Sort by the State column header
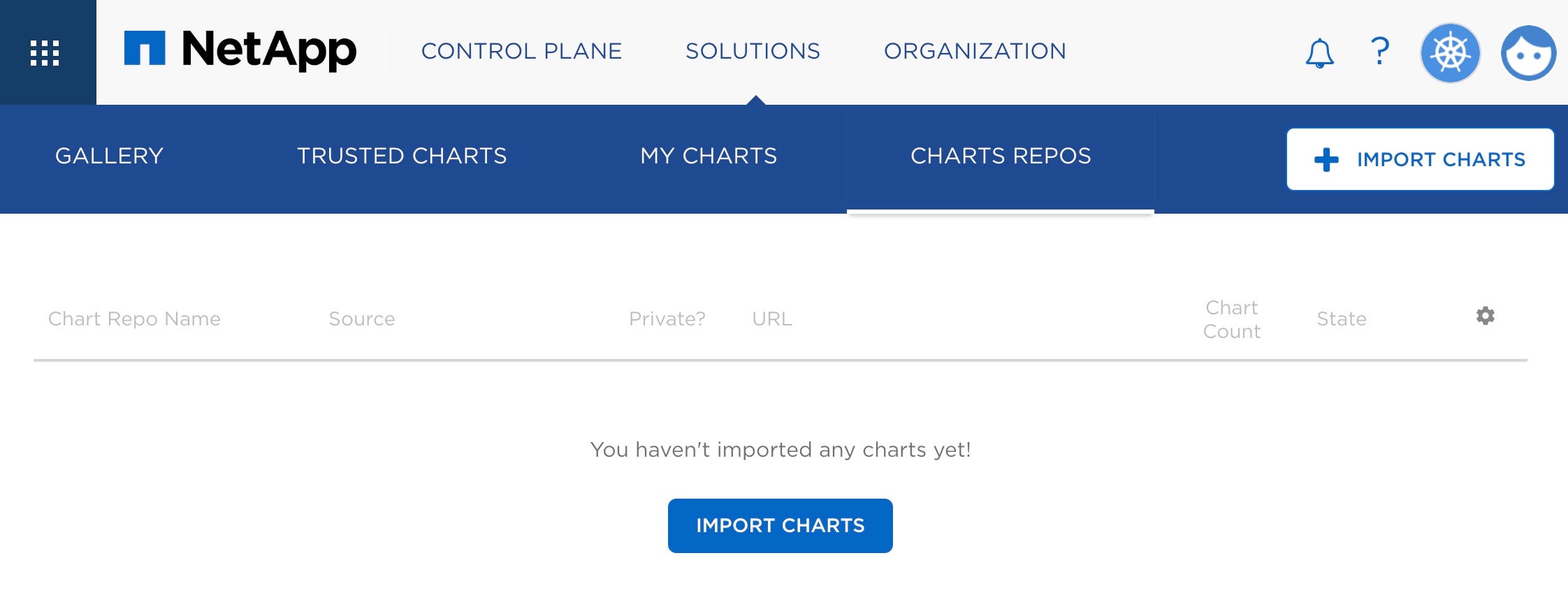Screen dimensions: 1568x595 [x=1342, y=318]
